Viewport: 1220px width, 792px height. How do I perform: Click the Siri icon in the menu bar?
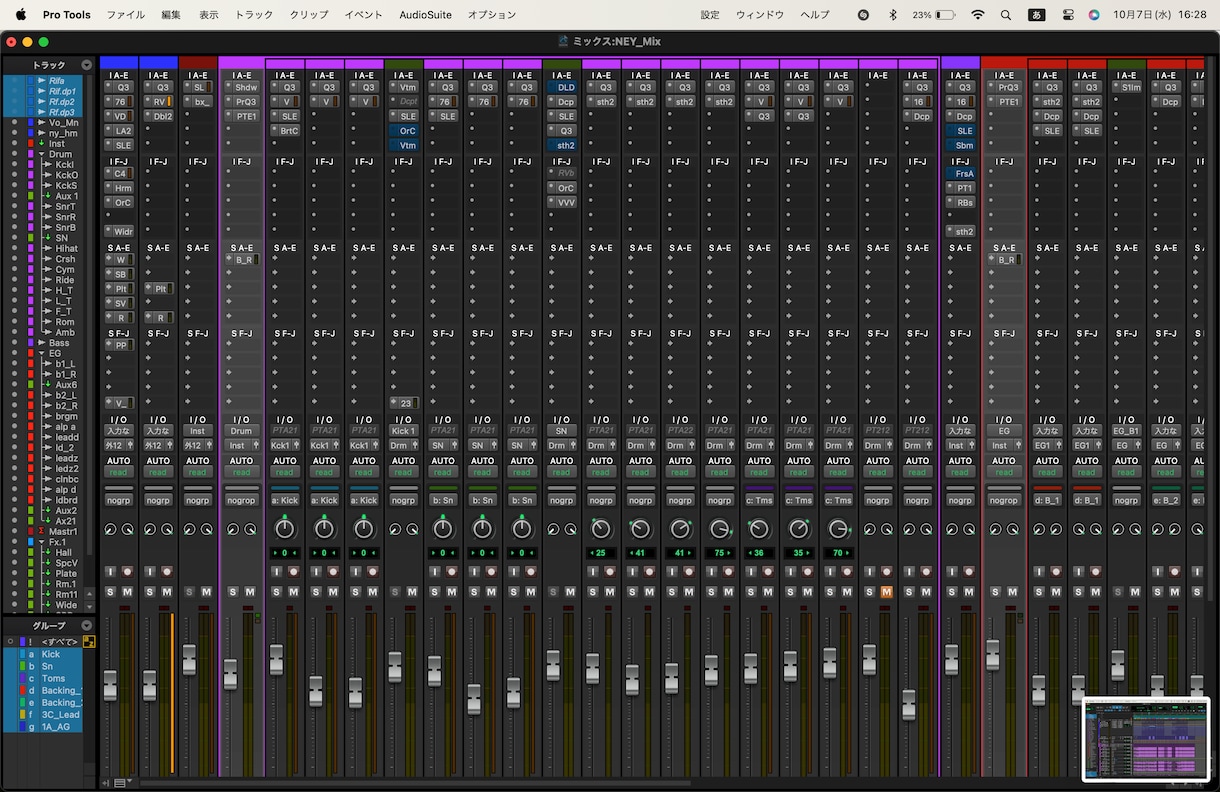(1094, 15)
